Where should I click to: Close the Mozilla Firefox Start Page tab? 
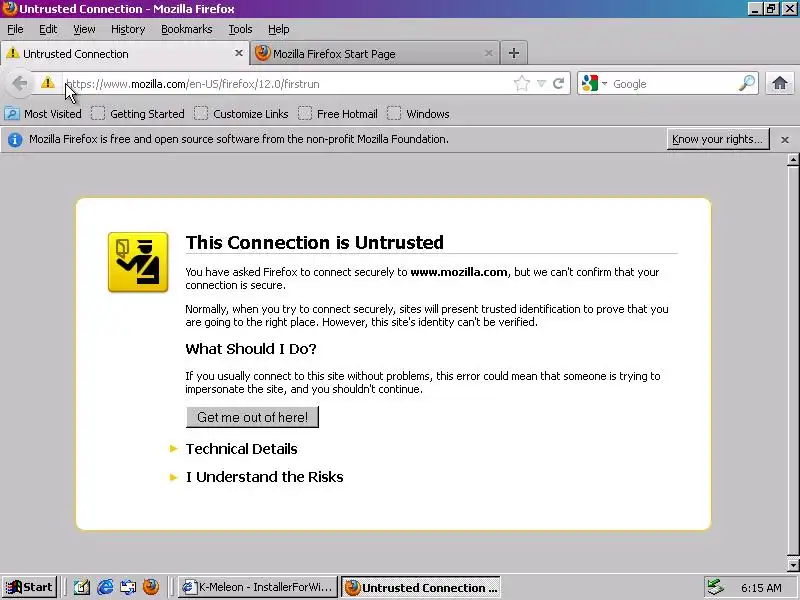tap(488, 53)
